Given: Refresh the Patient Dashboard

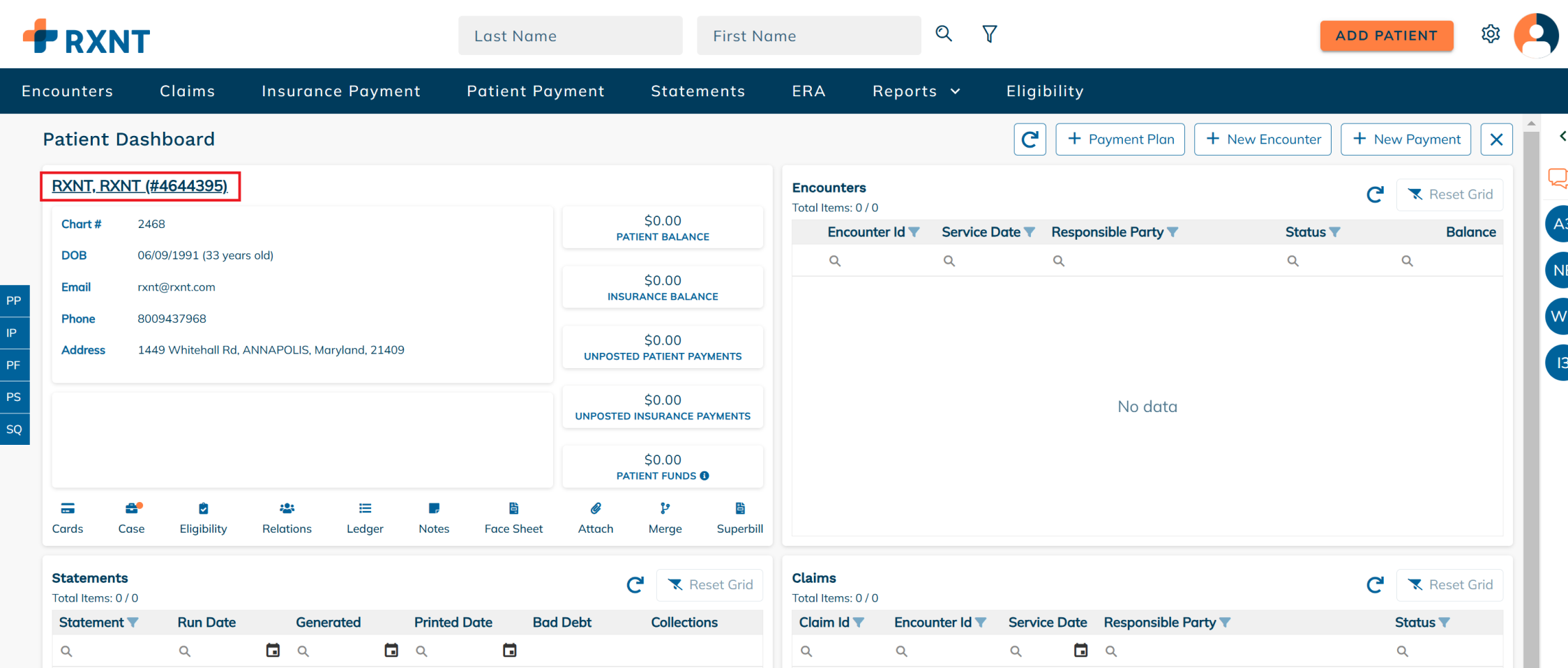Looking at the screenshot, I should tap(1030, 139).
